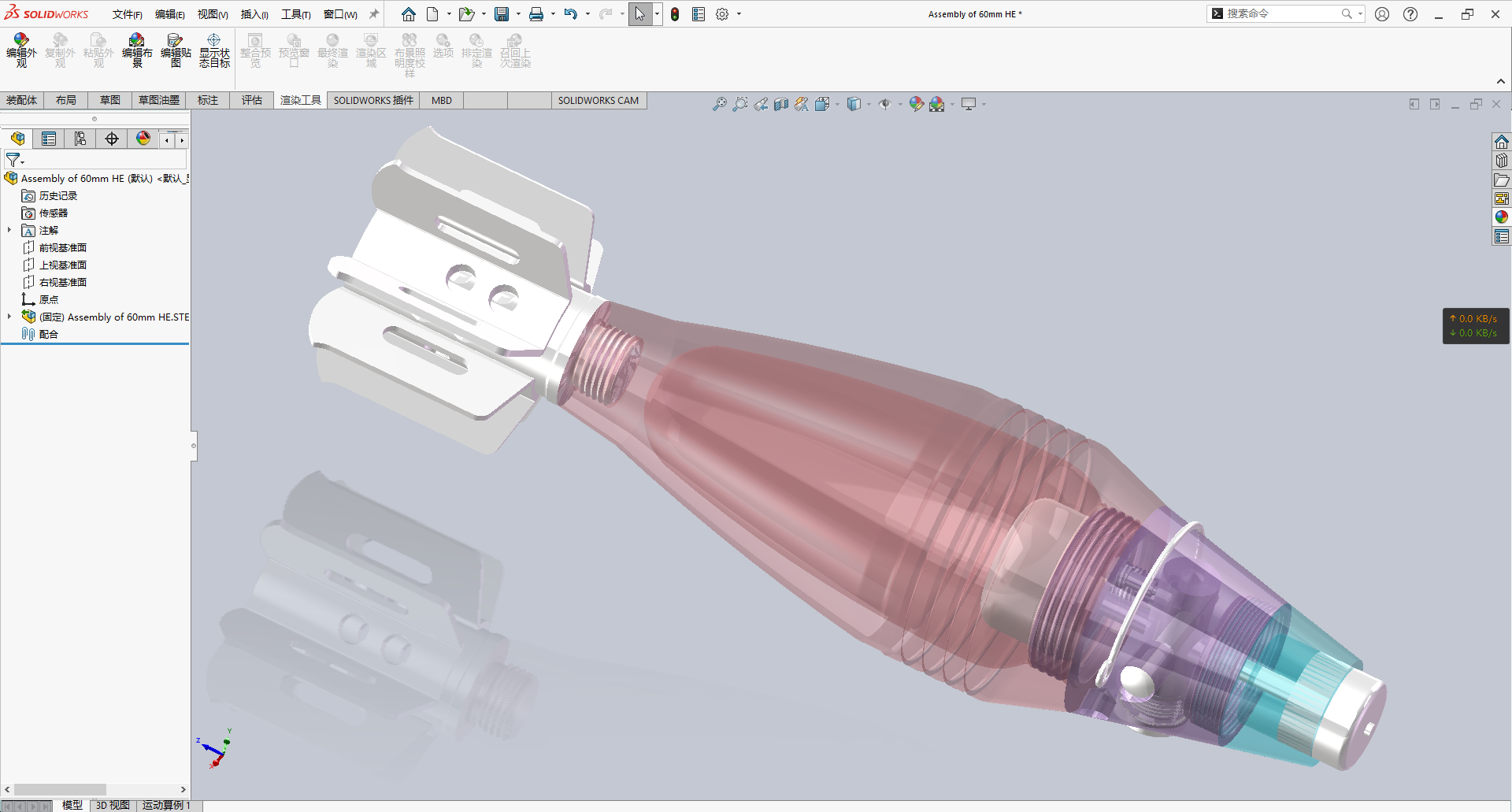Open the 工具(T) menu
This screenshot has width=1512, height=812.
(x=295, y=14)
